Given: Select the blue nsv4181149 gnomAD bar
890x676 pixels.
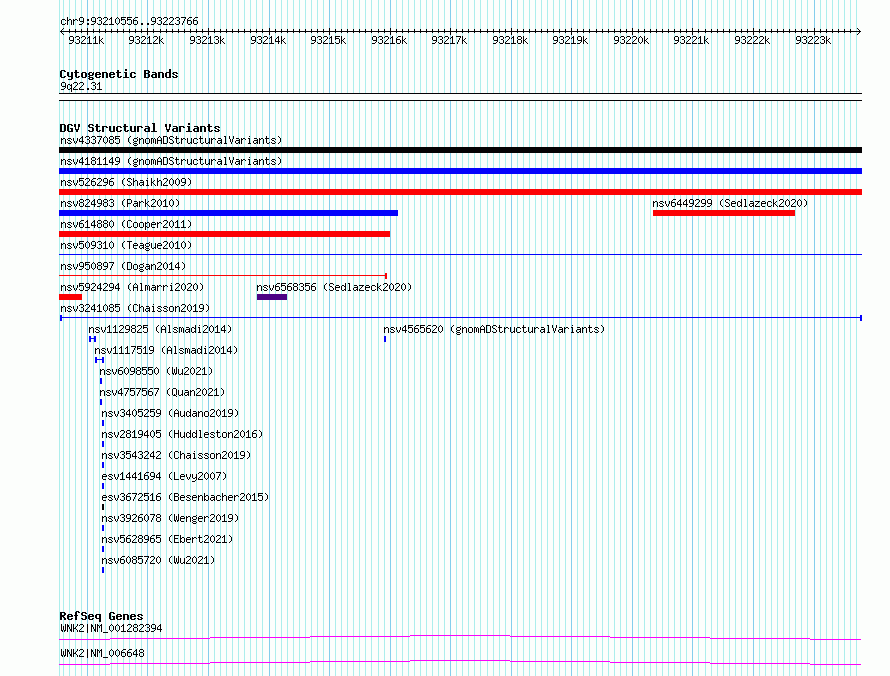Looking at the screenshot, I should click(x=460, y=171).
